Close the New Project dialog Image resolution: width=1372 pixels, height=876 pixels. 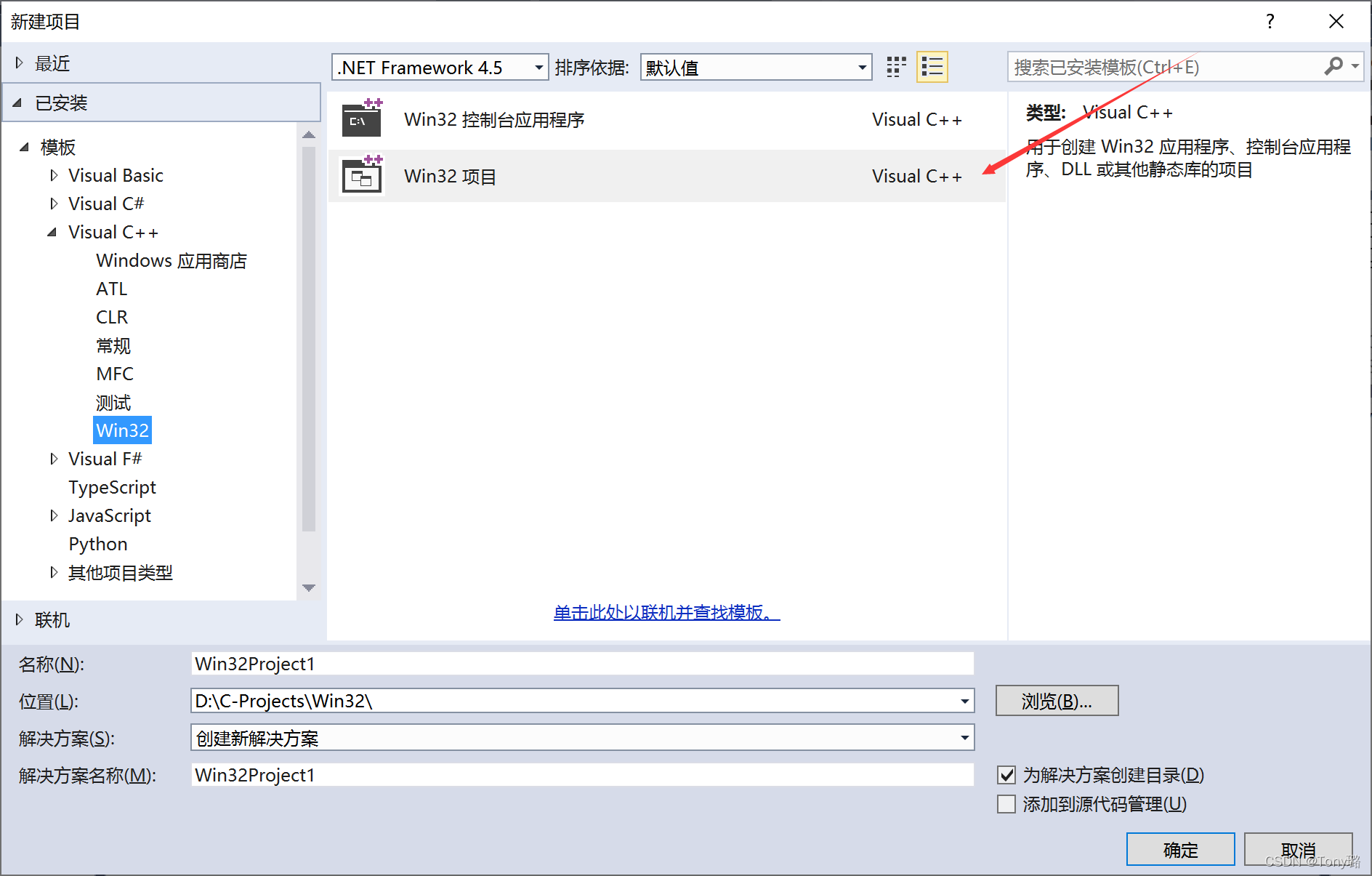pos(1336,21)
